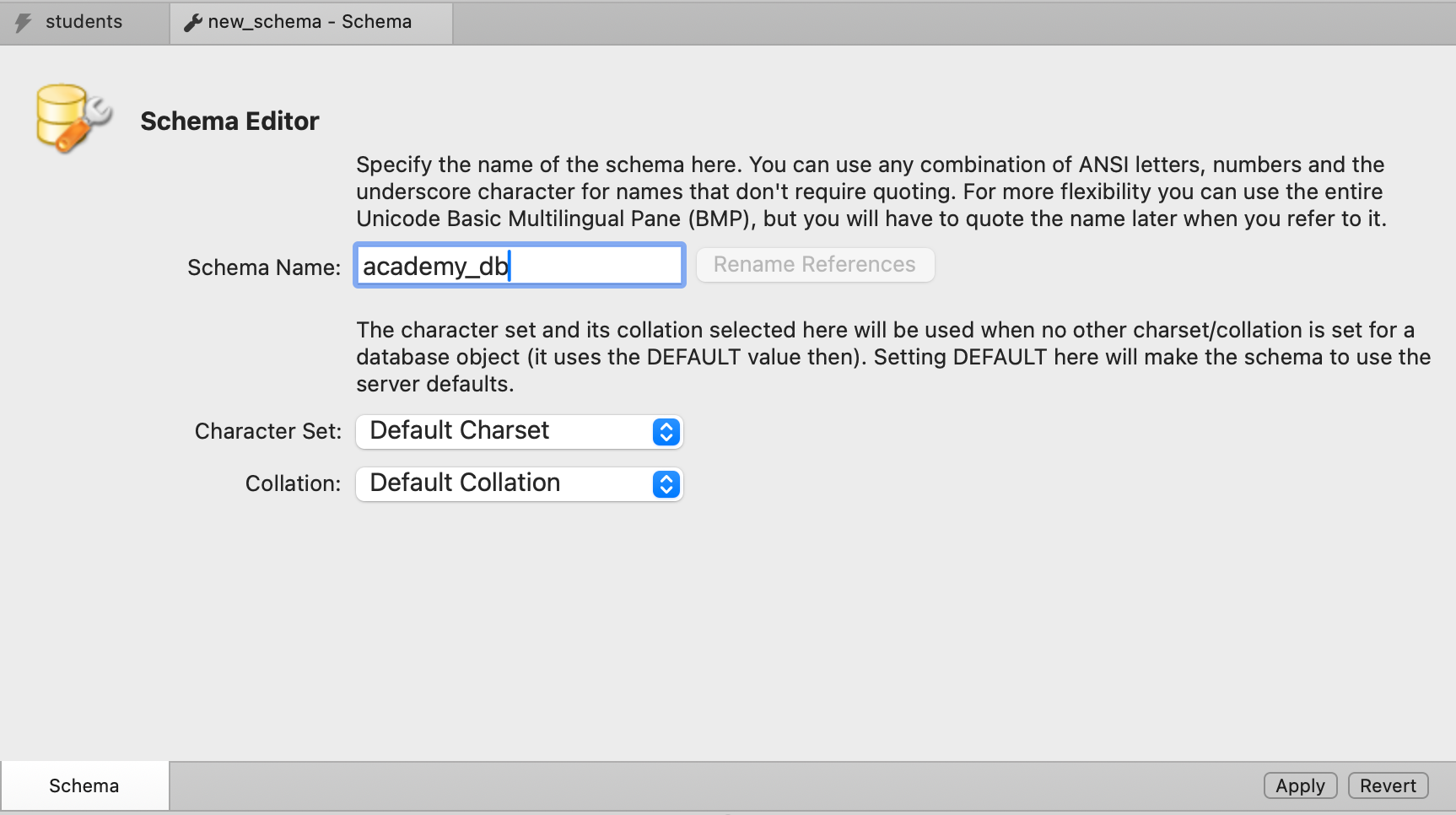The width and height of the screenshot is (1456, 815).
Task: Click the schema naming instructions paragraph
Action: click(x=869, y=192)
